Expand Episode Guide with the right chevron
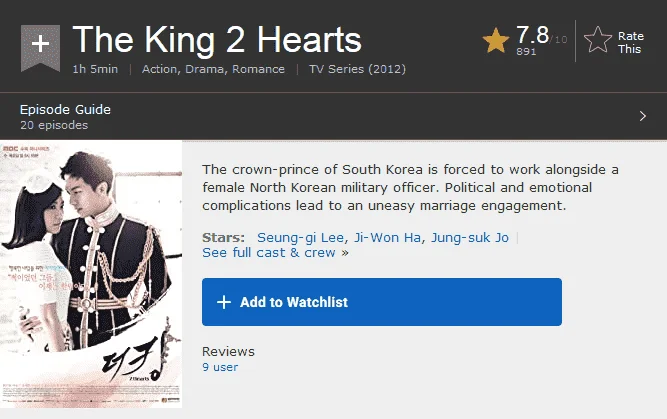Screen dimensions: 667x419 pos(643,116)
